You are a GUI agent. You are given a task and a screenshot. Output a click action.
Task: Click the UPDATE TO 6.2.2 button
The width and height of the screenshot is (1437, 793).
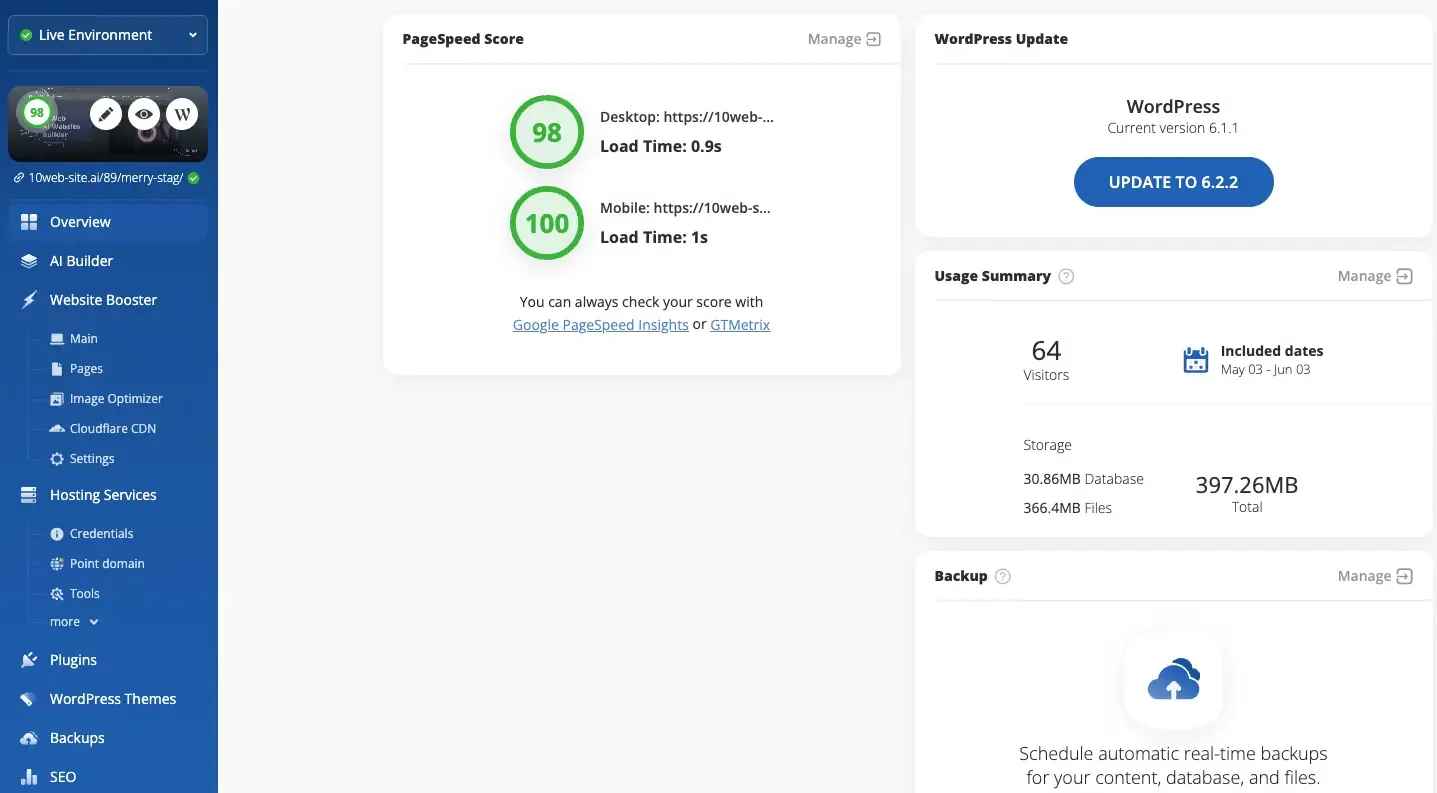(x=1174, y=182)
